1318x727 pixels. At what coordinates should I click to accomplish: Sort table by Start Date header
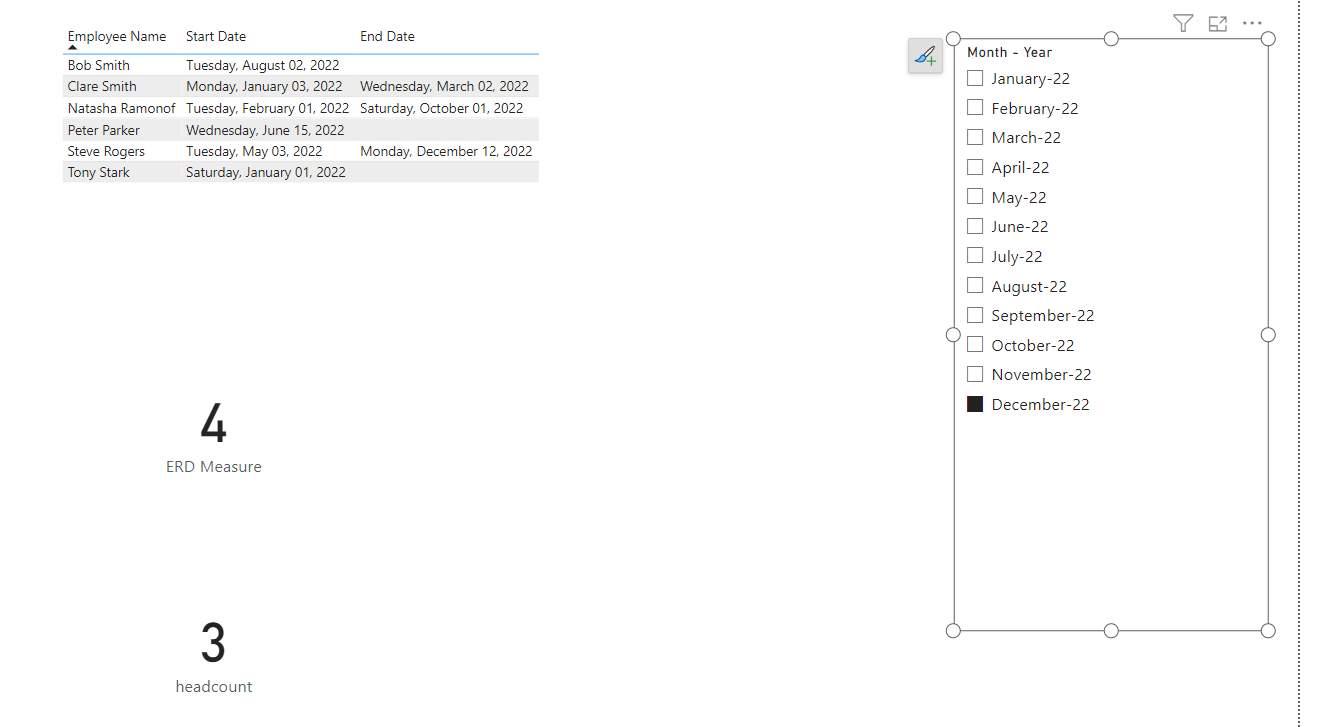click(x=216, y=36)
